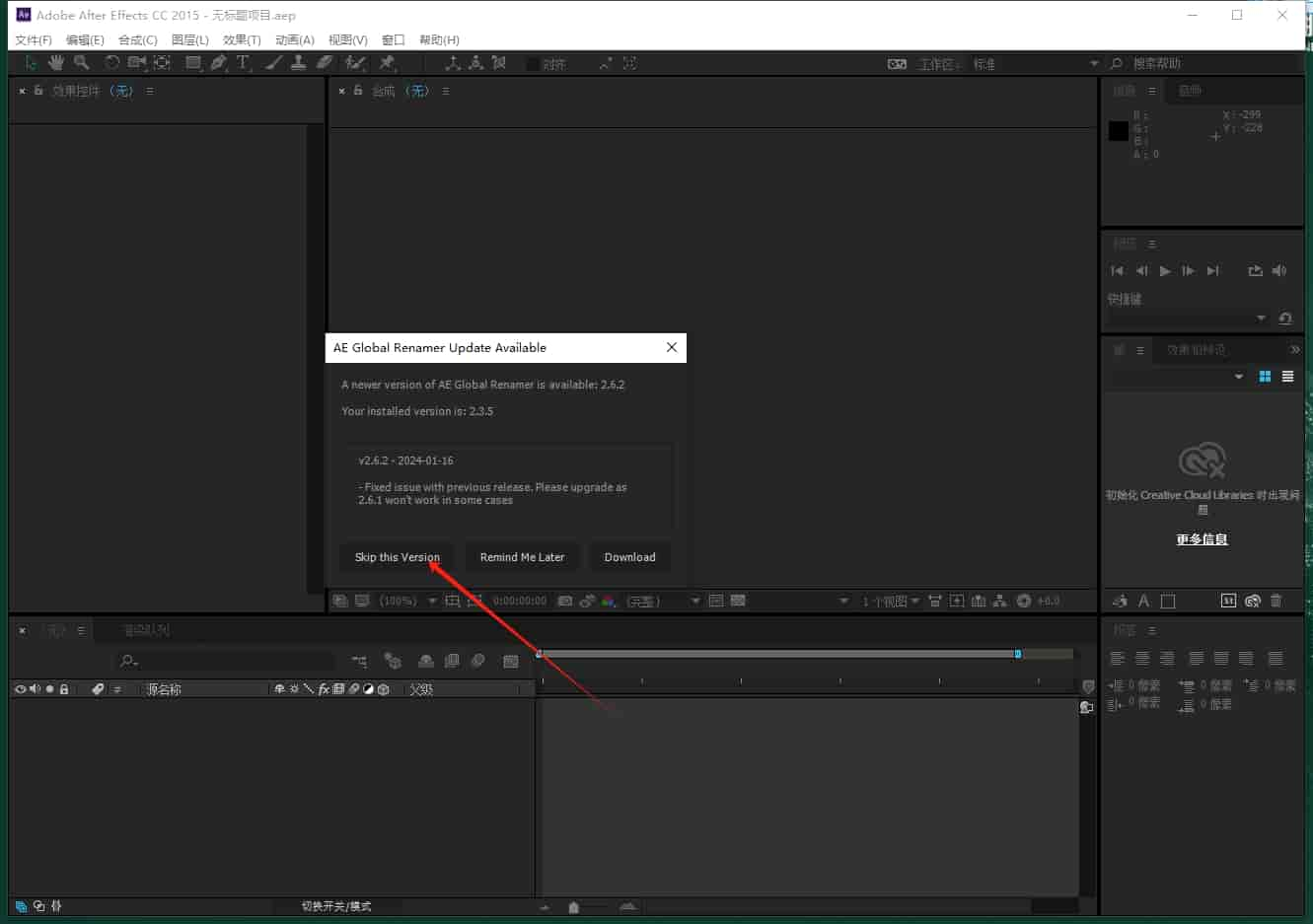1313x924 pixels.
Task: Select the Selection arrow tool
Action: [31, 63]
